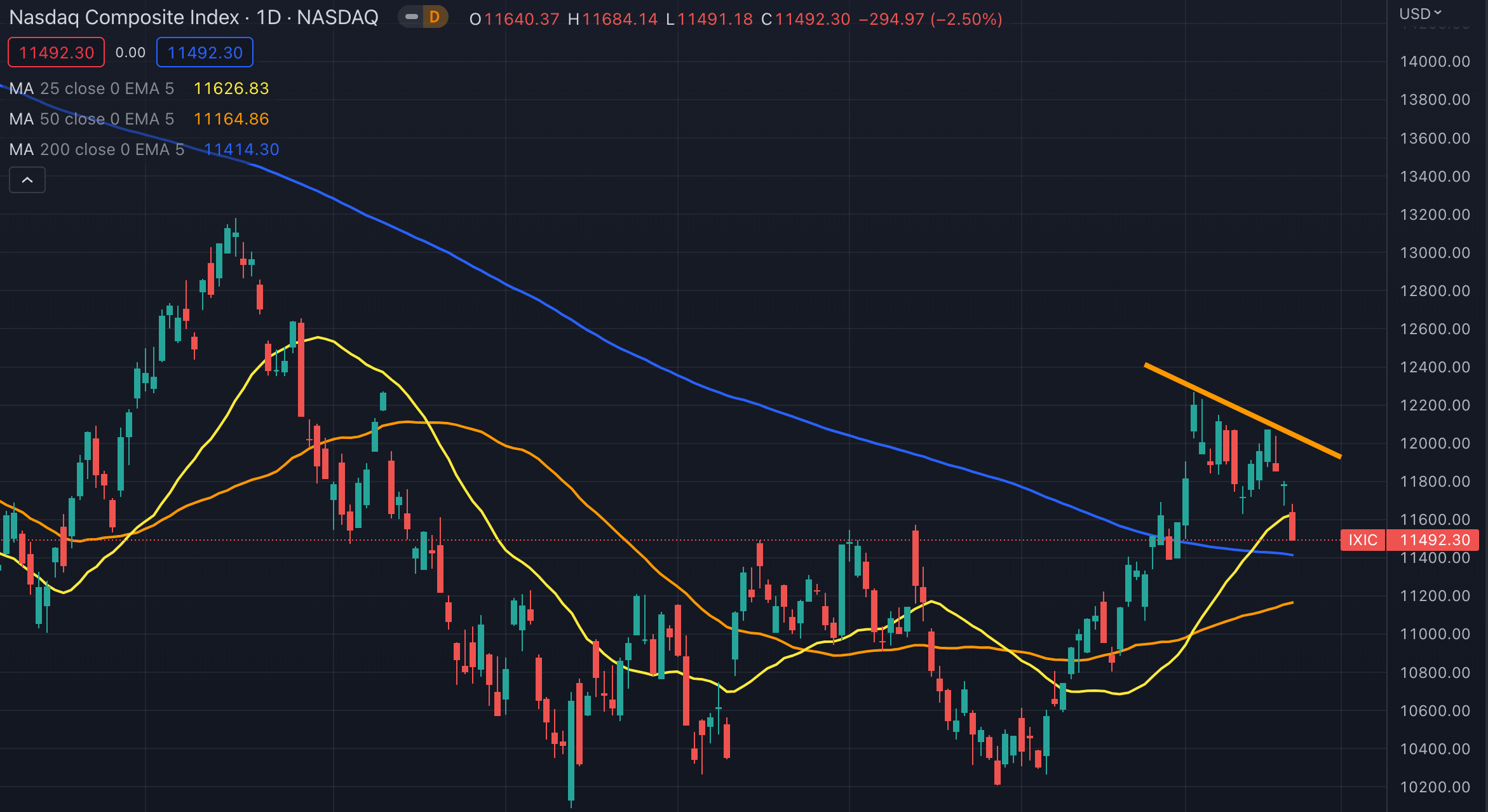Click the 0.00 spread value between prices
Screen dimensions: 1488x812
[130, 52]
